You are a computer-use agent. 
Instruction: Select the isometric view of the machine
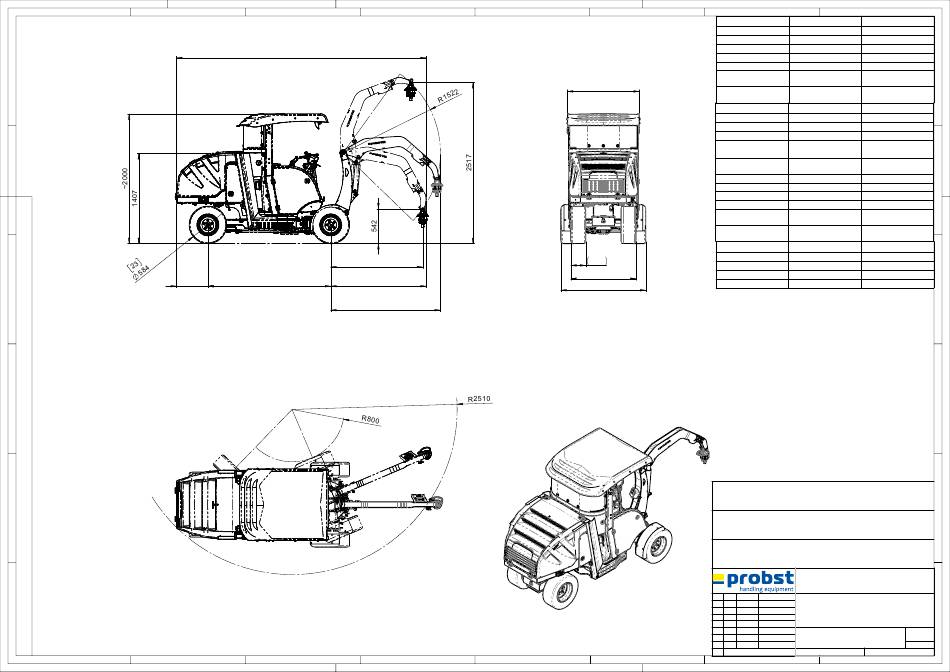coord(606,517)
